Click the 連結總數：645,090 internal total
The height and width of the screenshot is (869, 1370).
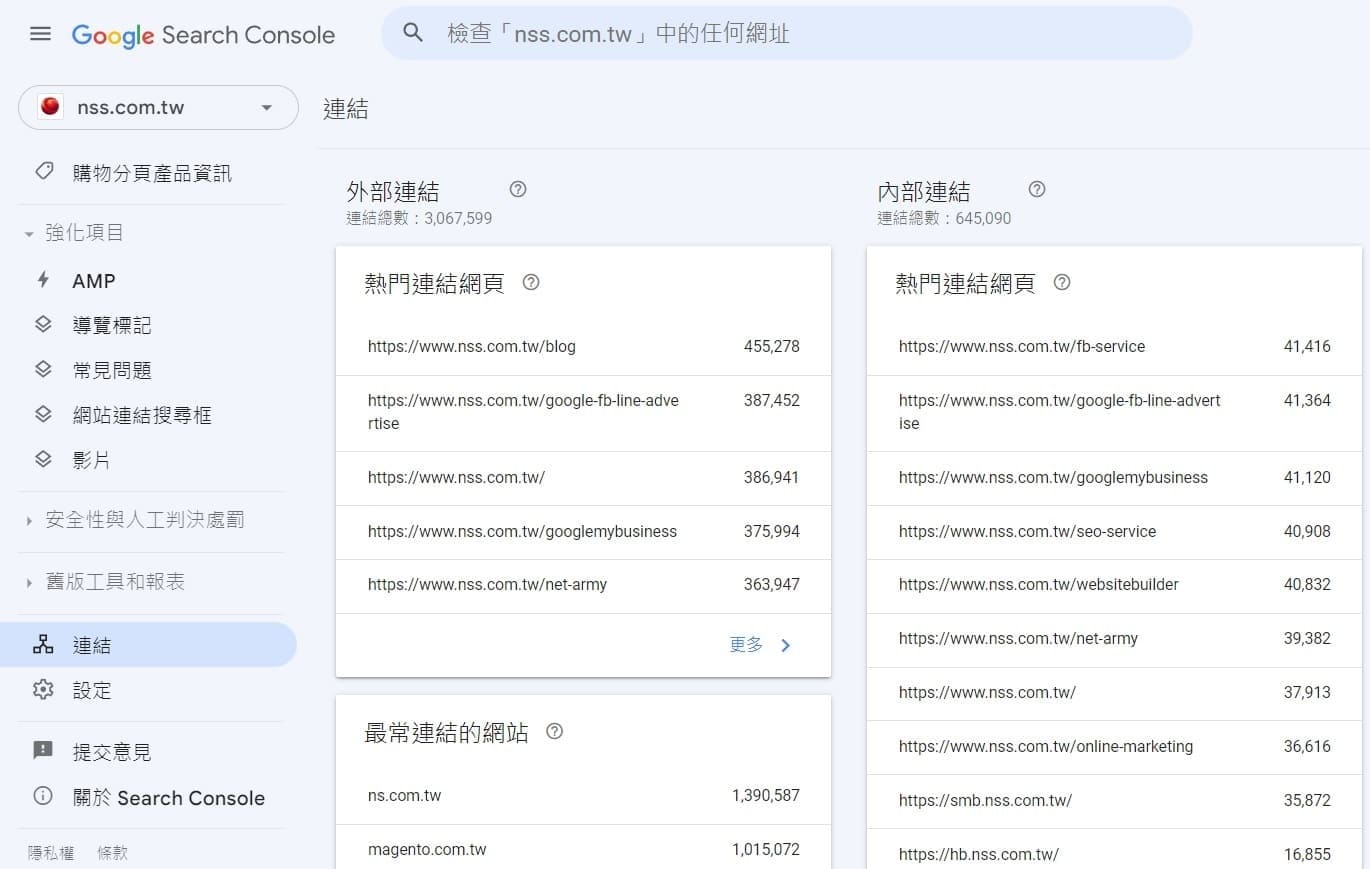click(x=944, y=218)
